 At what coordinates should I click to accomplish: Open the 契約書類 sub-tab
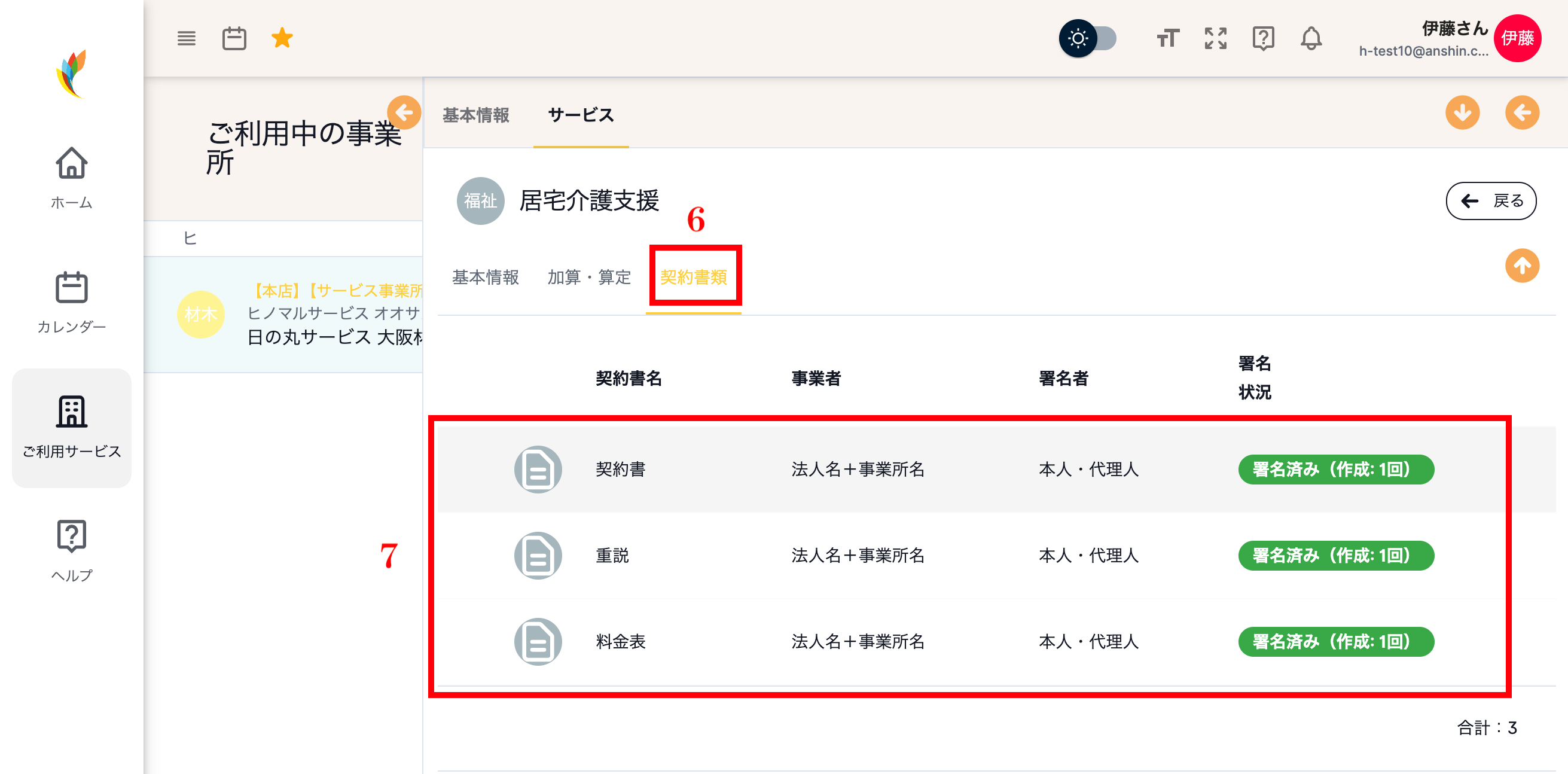(x=693, y=278)
